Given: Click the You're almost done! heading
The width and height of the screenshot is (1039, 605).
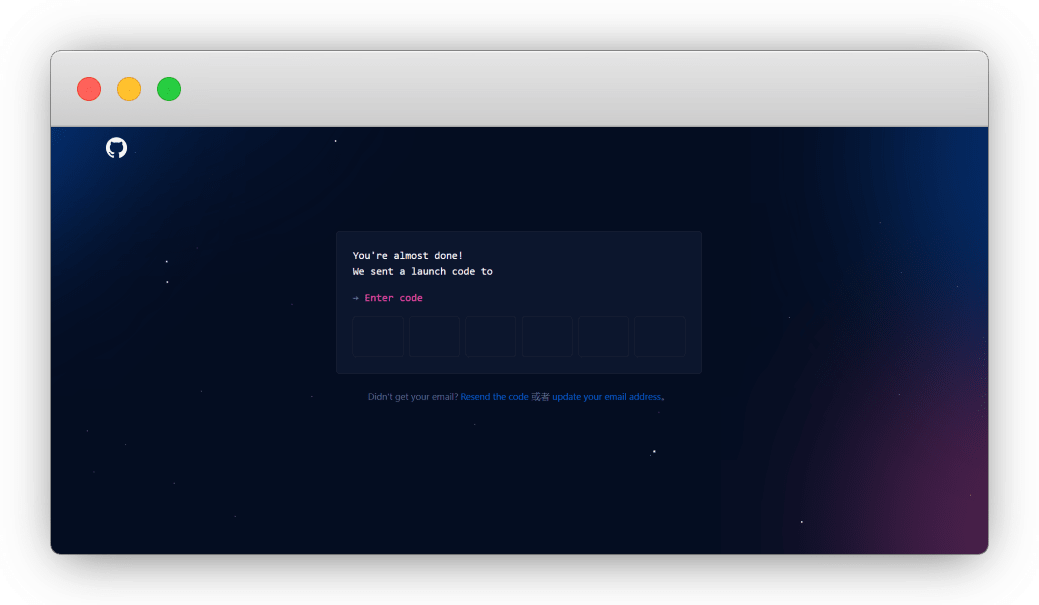Looking at the screenshot, I should point(408,255).
